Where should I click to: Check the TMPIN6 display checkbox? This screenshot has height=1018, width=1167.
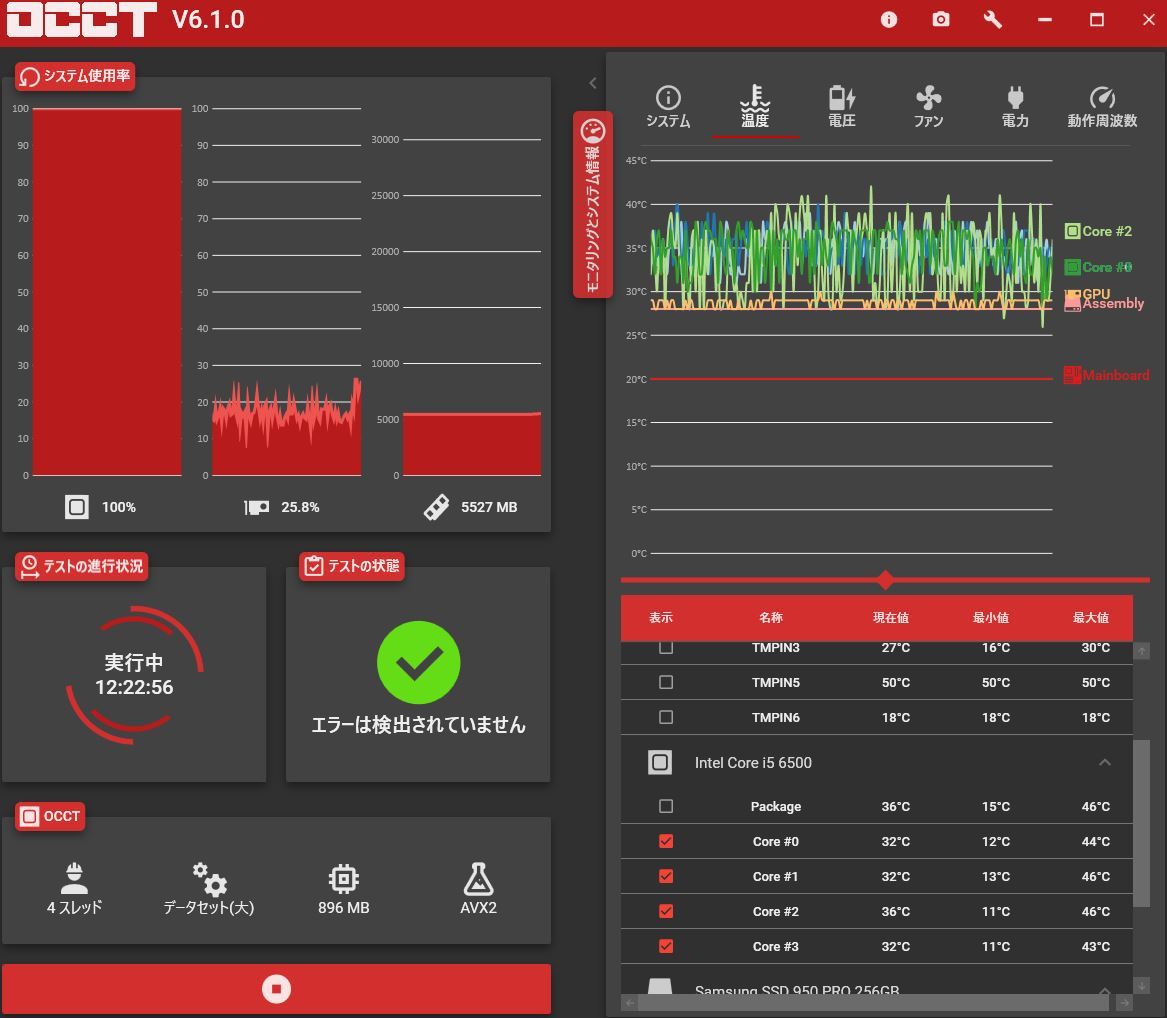click(x=666, y=717)
